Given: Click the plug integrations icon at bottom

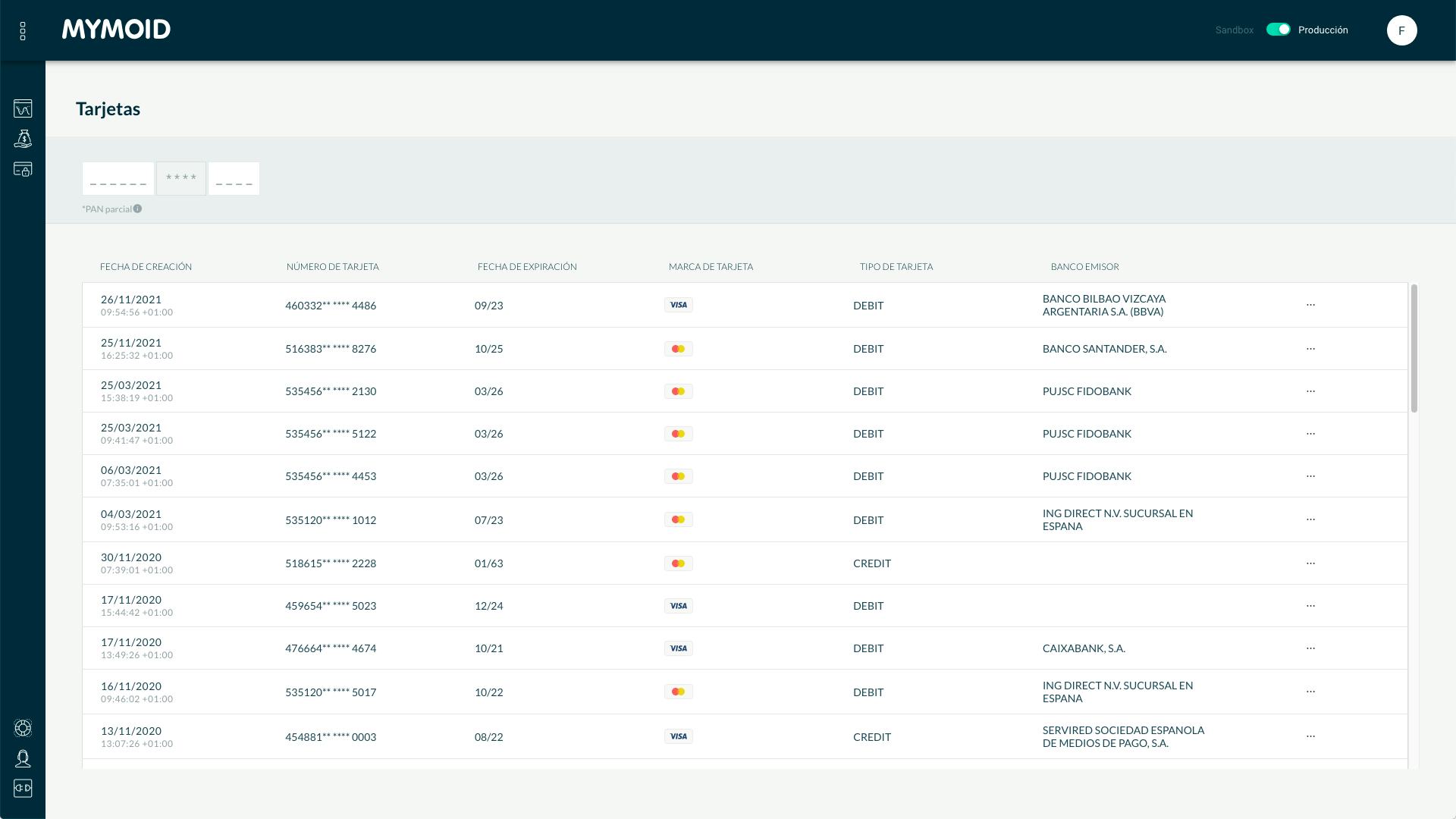Looking at the screenshot, I should pos(23,789).
